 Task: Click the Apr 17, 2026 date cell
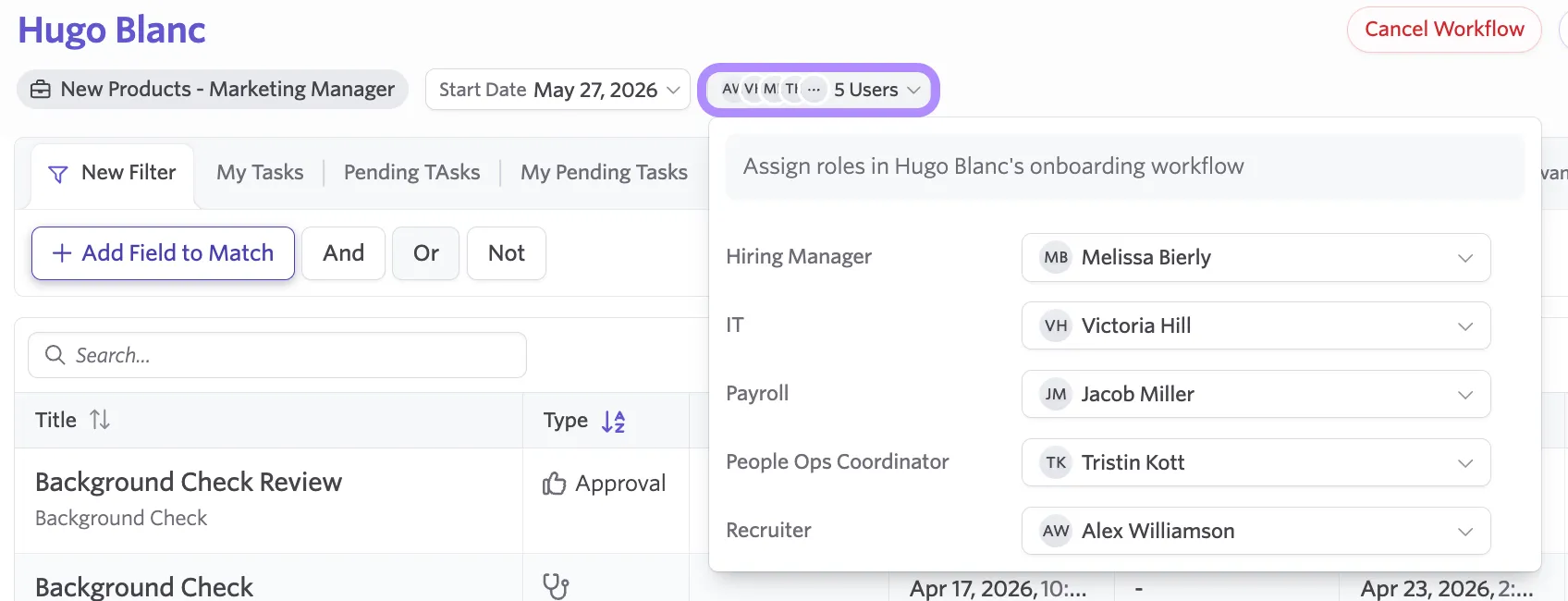tap(998, 589)
